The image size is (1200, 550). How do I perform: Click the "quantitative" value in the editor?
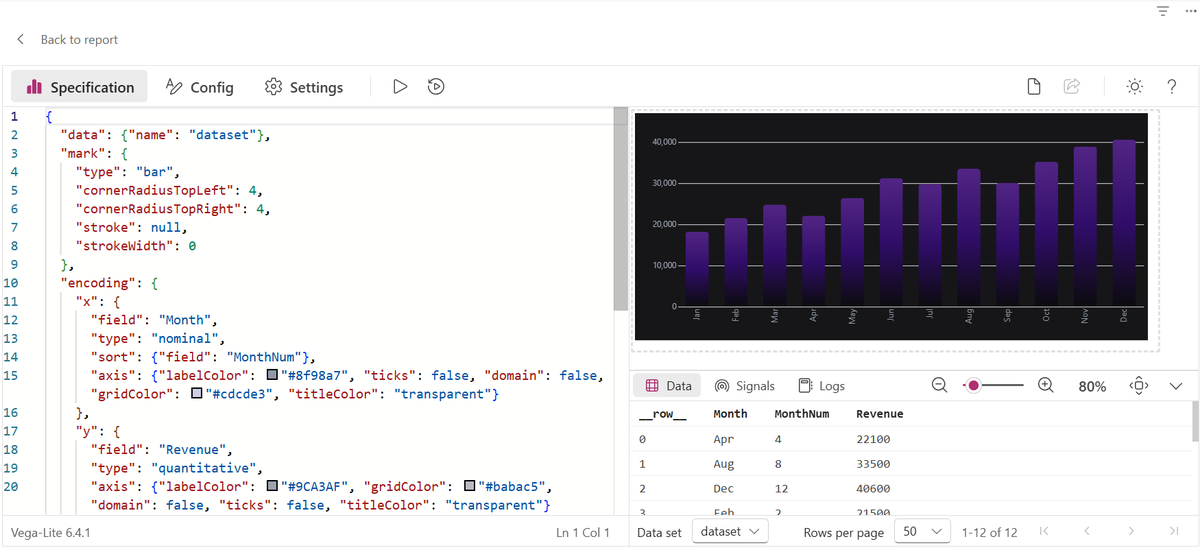[203, 468]
